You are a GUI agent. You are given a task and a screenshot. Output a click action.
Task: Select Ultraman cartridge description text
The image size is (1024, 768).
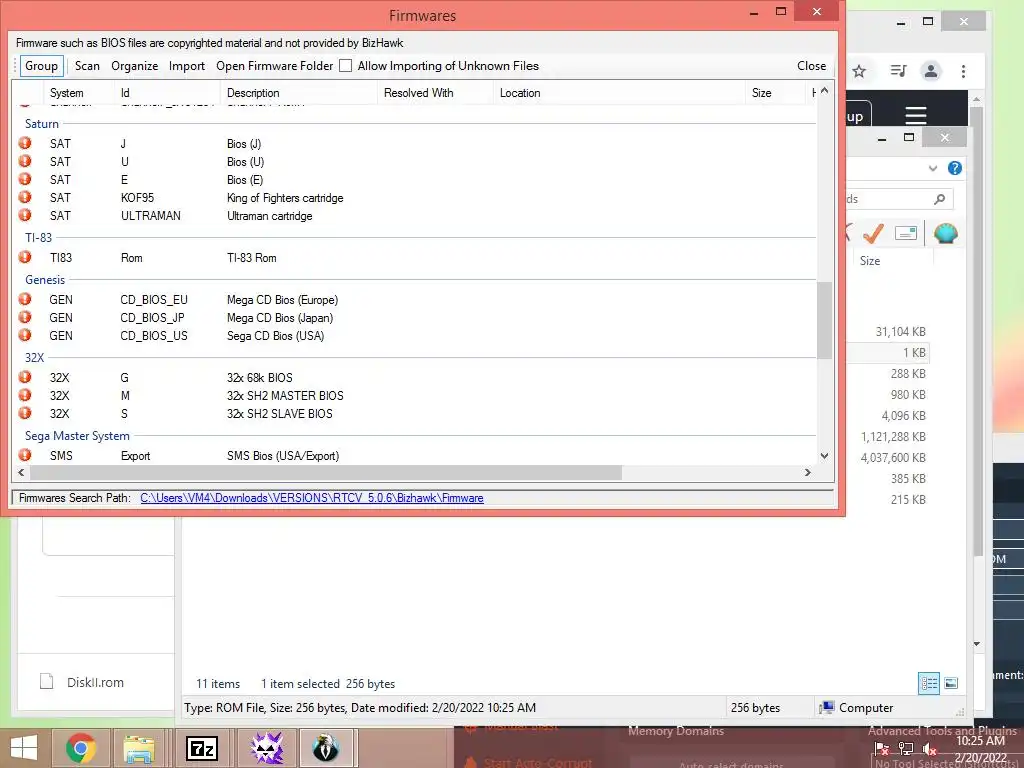pyautogui.click(x=269, y=216)
